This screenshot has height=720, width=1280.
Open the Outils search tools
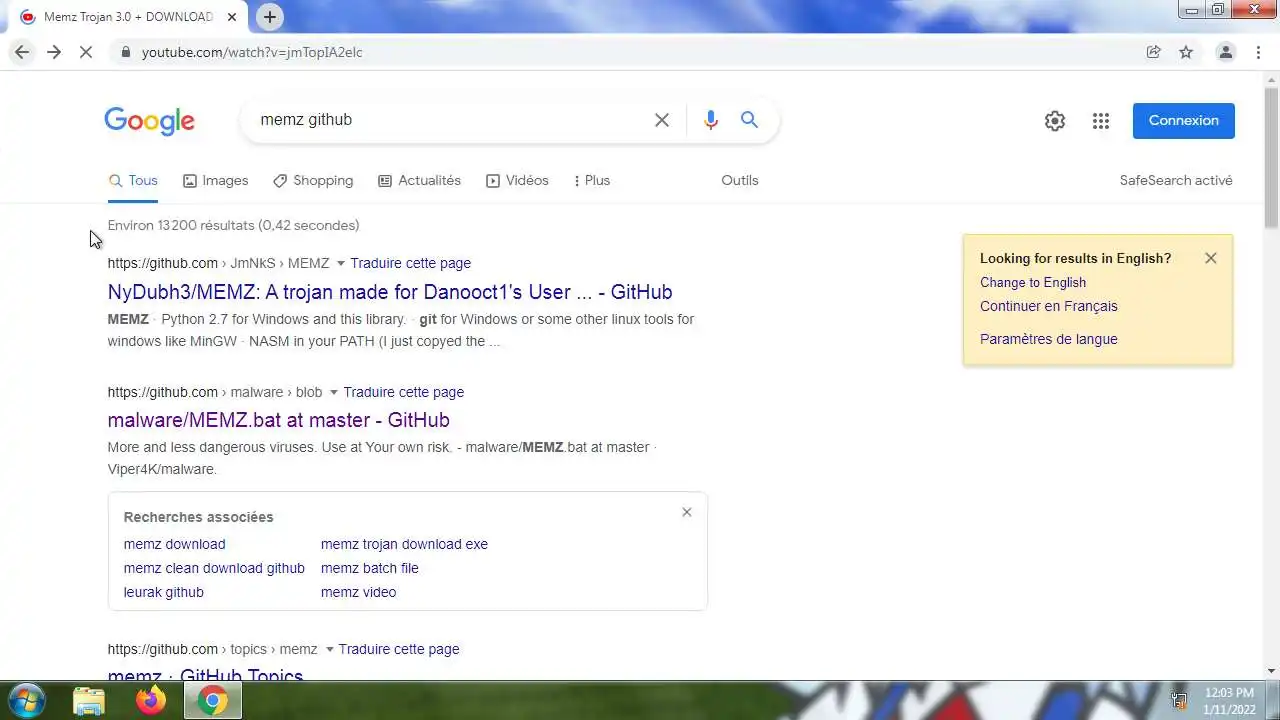pyautogui.click(x=740, y=181)
